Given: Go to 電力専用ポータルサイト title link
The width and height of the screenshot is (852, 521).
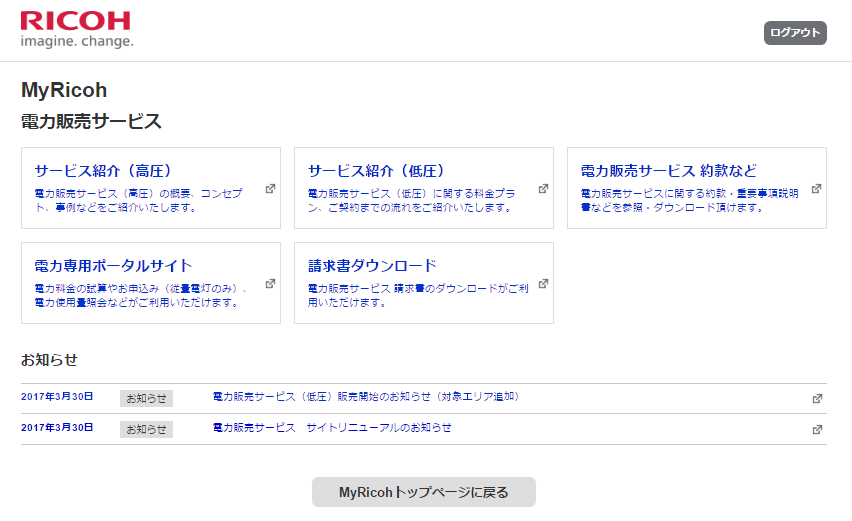Looking at the screenshot, I should coord(113,265).
